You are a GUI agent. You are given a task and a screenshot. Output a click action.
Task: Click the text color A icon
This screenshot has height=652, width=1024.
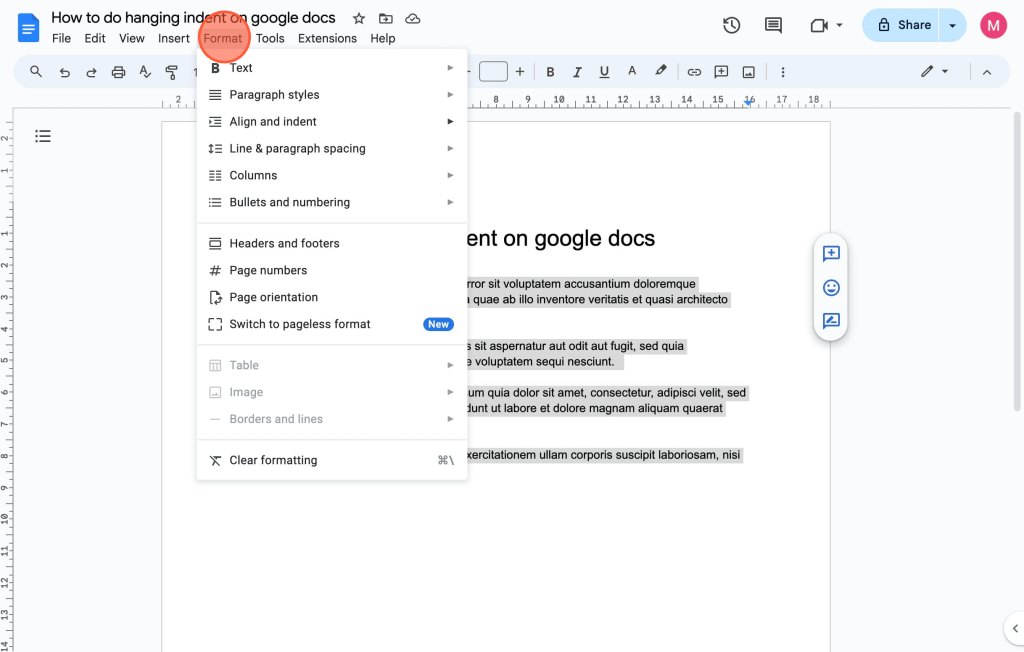coord(631,72)
